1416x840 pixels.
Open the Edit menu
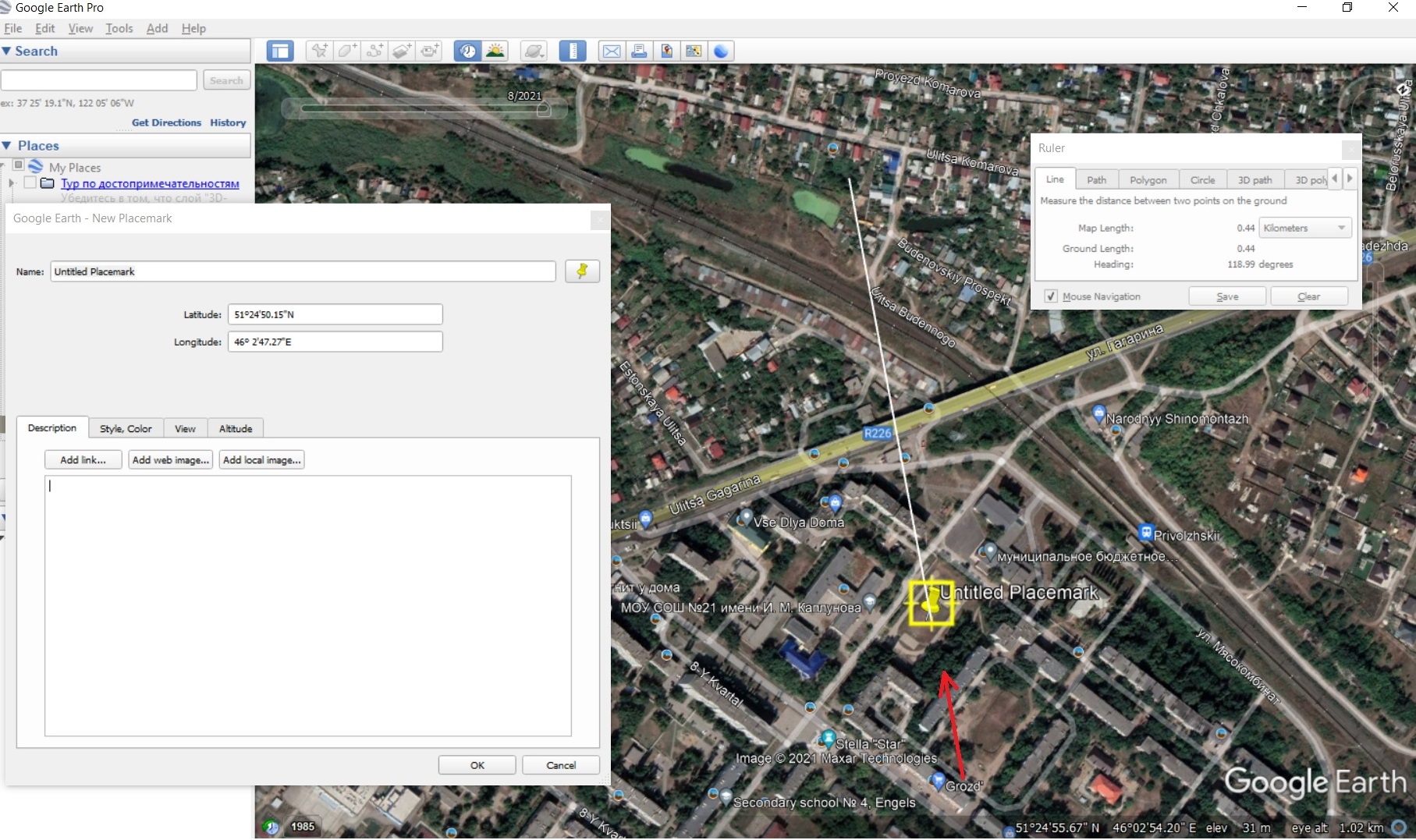coord(45,28)
